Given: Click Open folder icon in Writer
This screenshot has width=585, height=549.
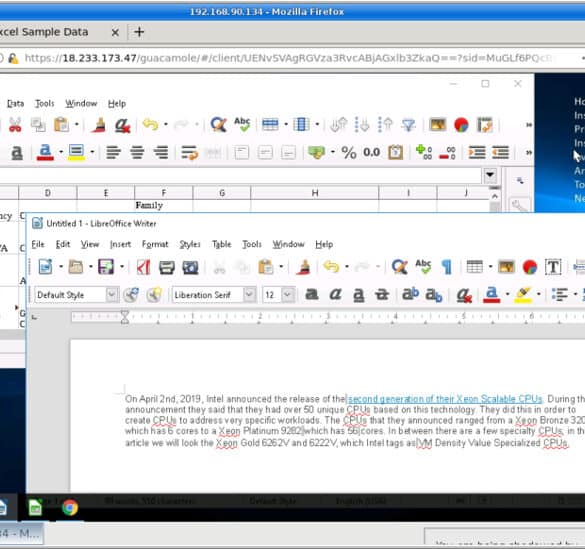Looking at the screenshot, I should tap(76, 267).
